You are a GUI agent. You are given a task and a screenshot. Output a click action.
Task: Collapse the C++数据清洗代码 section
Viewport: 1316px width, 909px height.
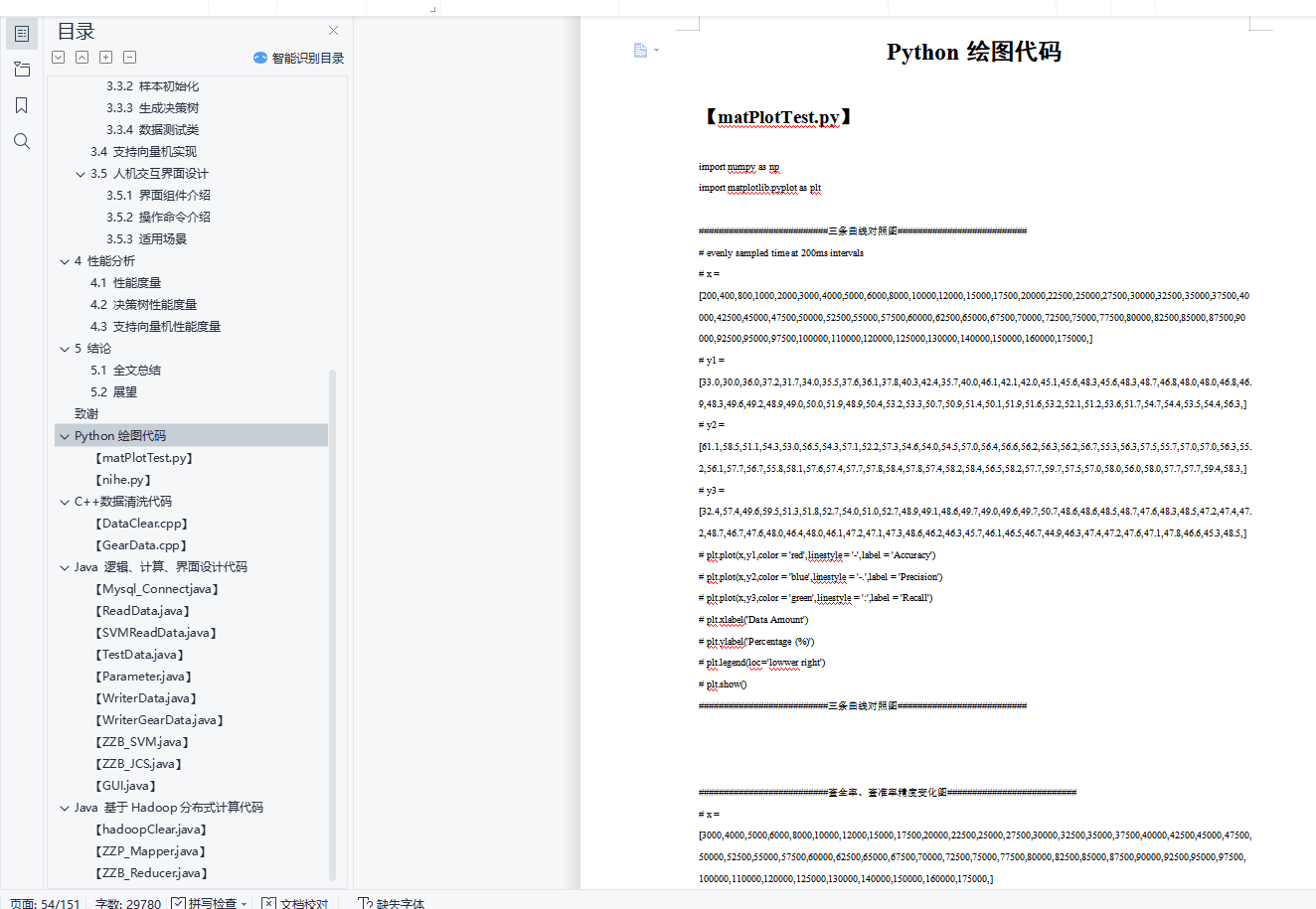click(x=65, y=502)
